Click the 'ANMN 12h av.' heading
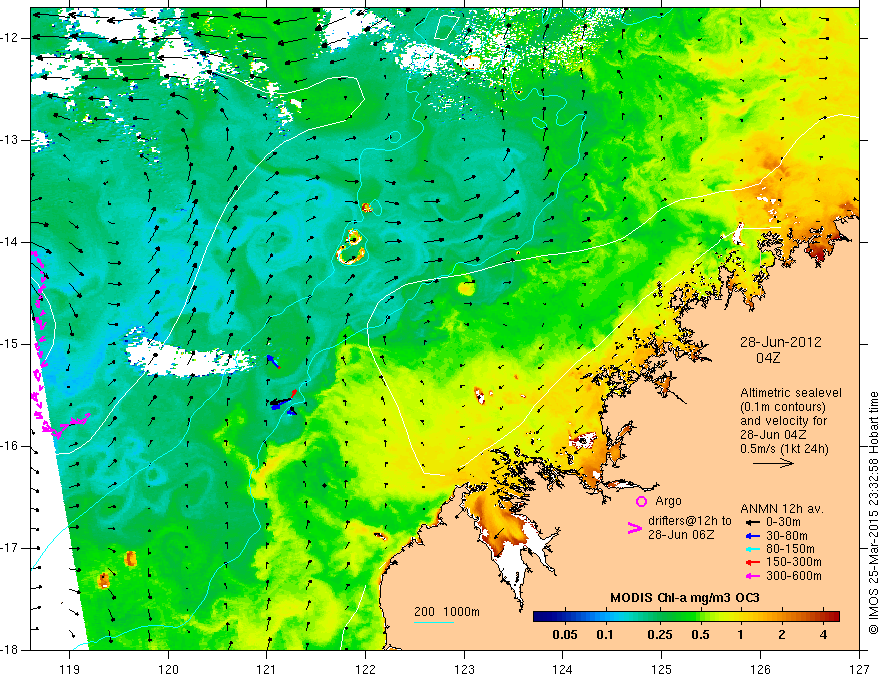The height and width of the screenshot is (680, 880). coord(782,509)
